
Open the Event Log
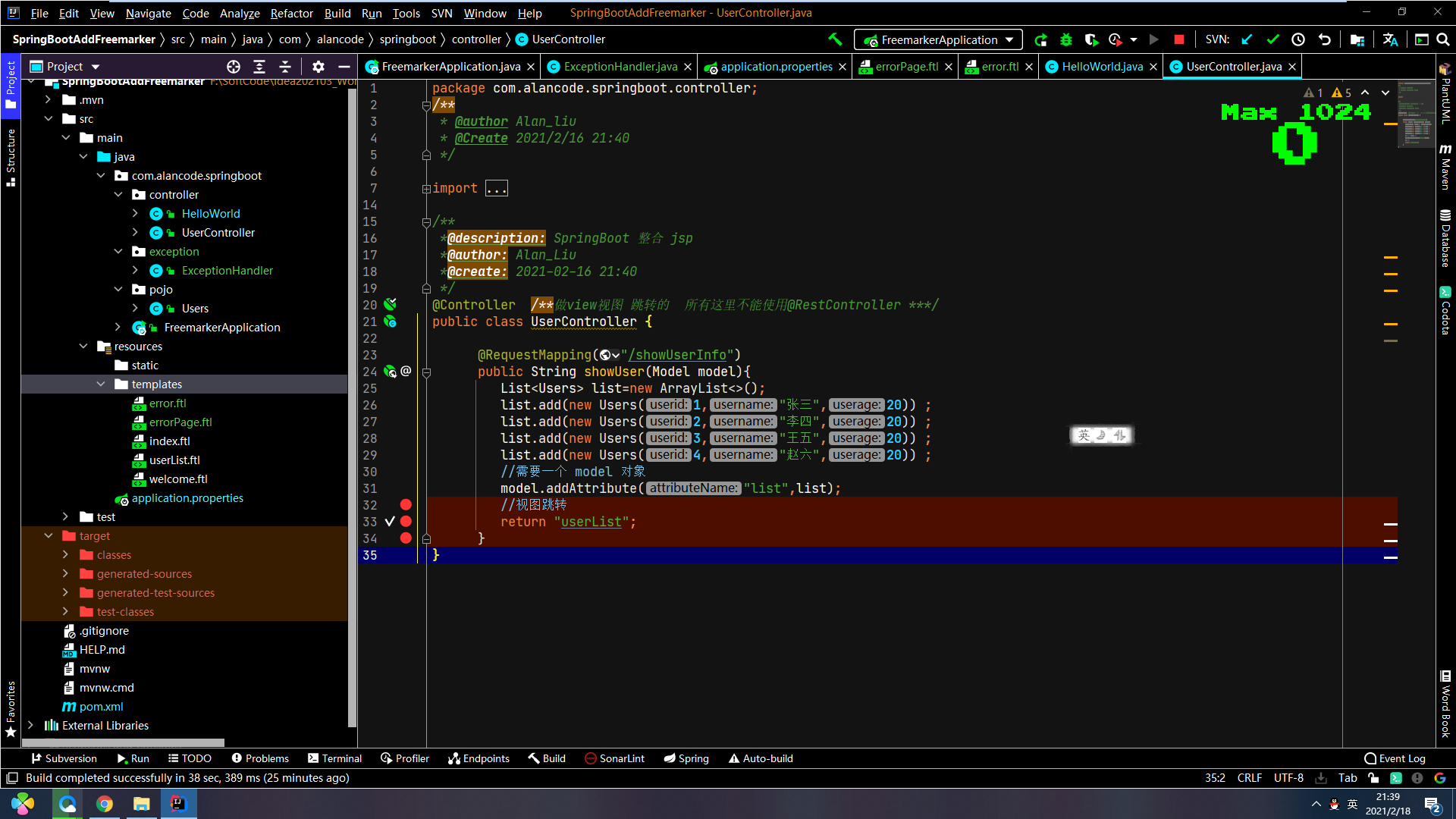coord(1395,758)
